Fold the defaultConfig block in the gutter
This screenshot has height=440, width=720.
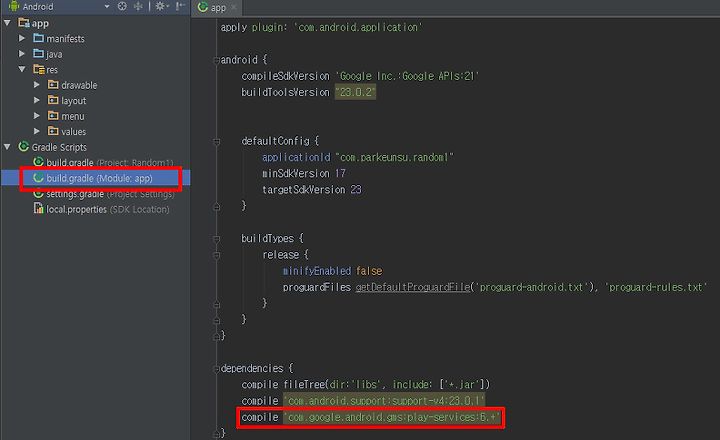click(x=216, y=141)
